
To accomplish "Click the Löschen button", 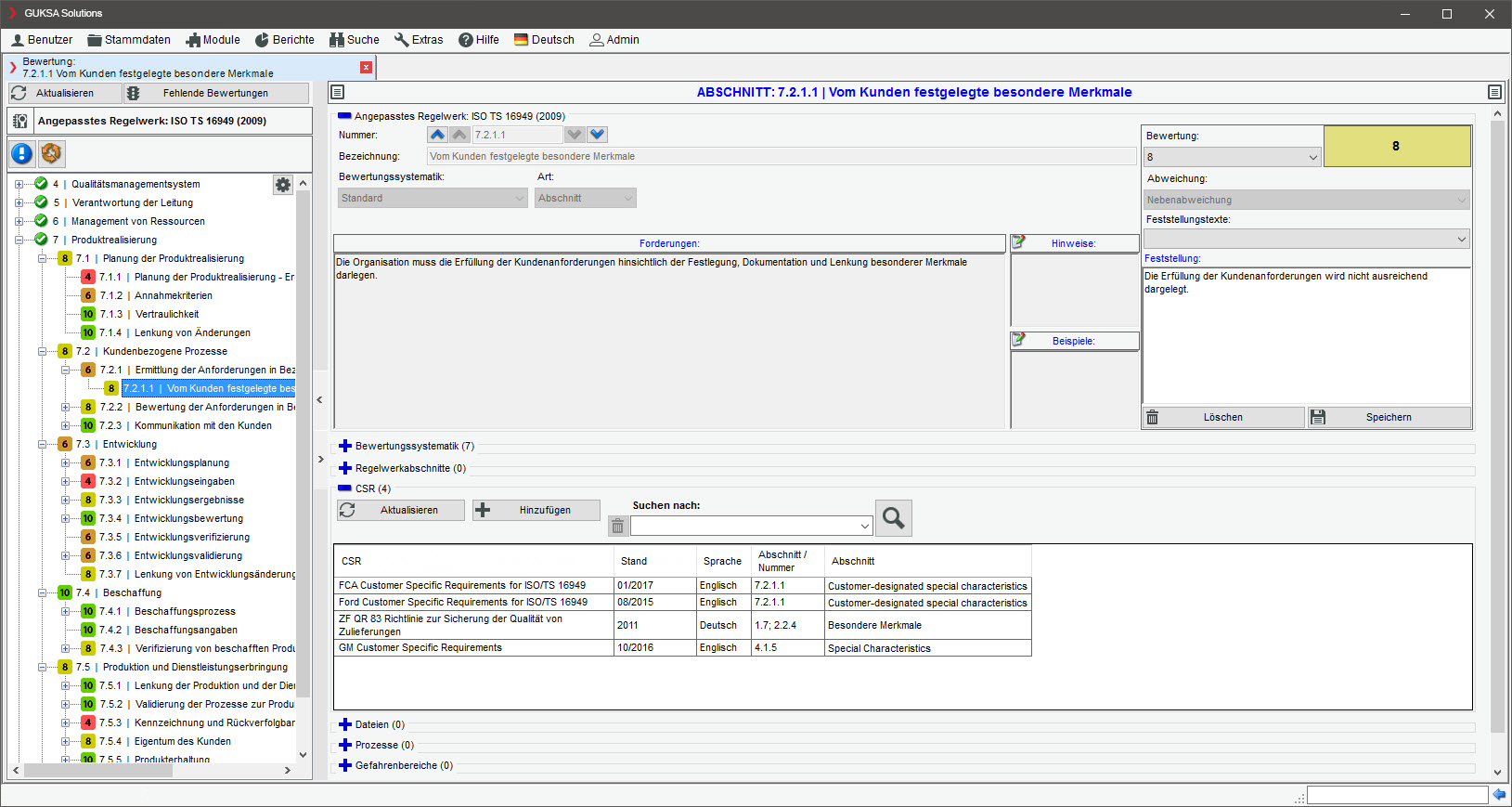I will coord(1223,417).
